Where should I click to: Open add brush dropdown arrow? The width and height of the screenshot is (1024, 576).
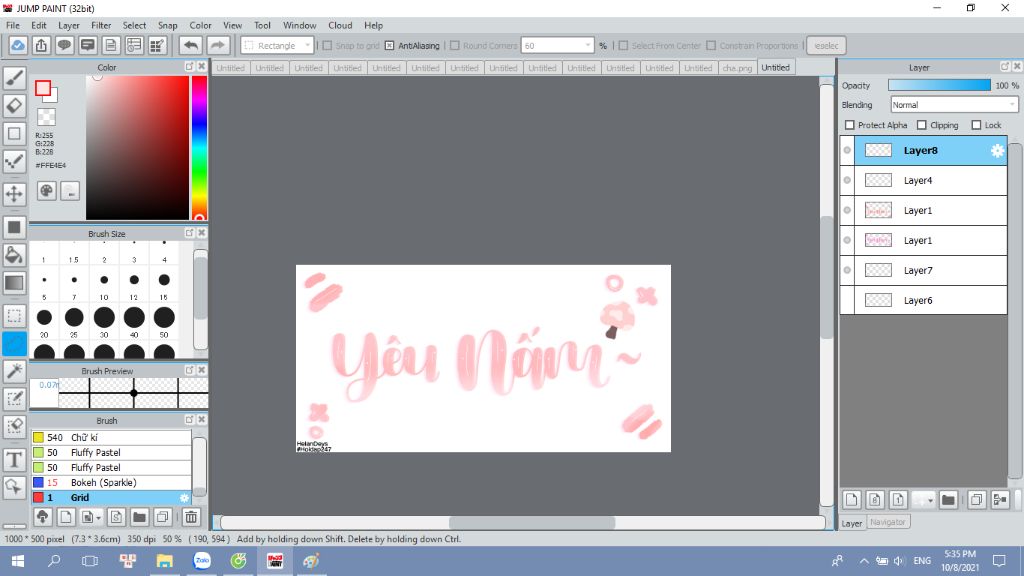click(98, 518)
